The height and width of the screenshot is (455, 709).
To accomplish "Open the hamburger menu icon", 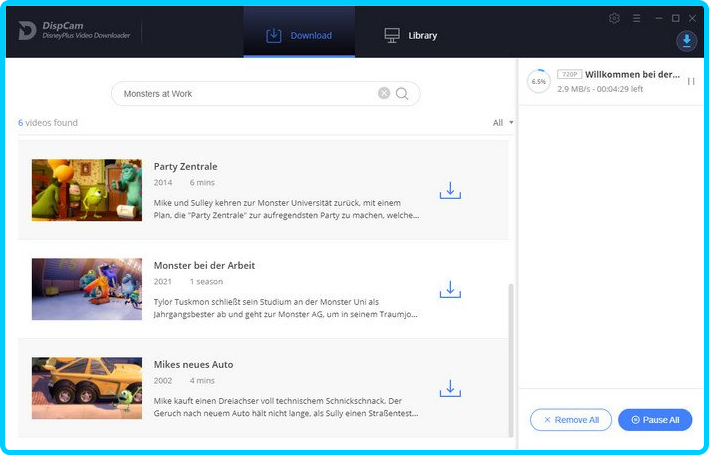I will [x=637, y=18].
